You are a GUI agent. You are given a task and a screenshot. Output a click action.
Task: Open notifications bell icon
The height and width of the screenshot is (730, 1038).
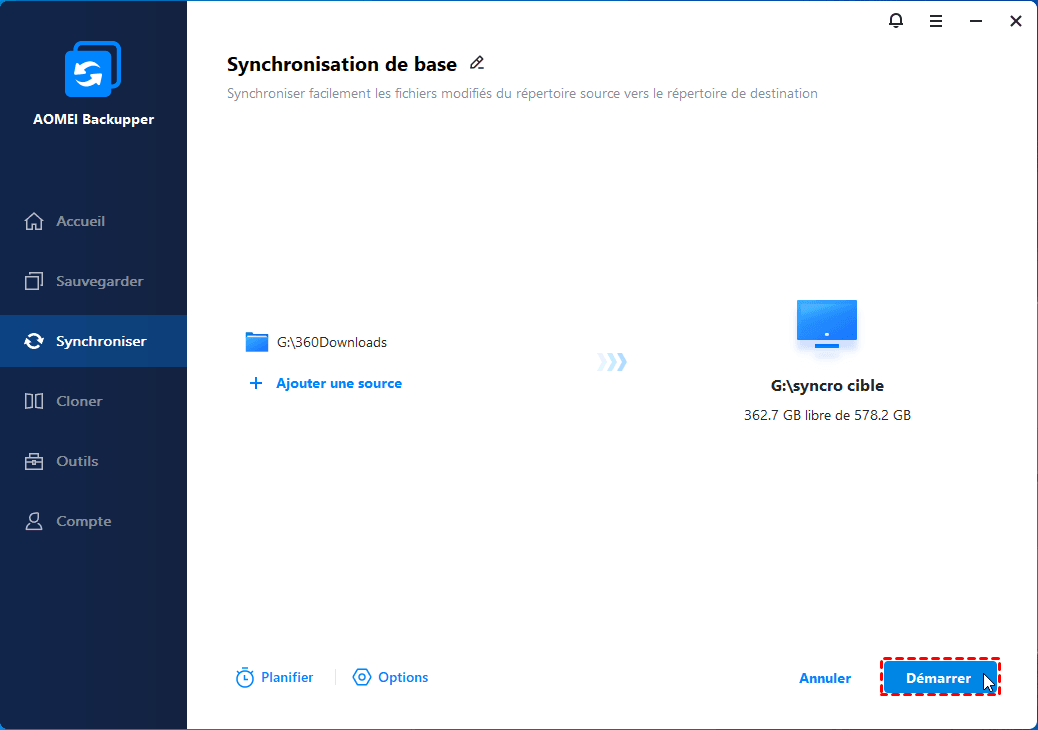point(896,21)
